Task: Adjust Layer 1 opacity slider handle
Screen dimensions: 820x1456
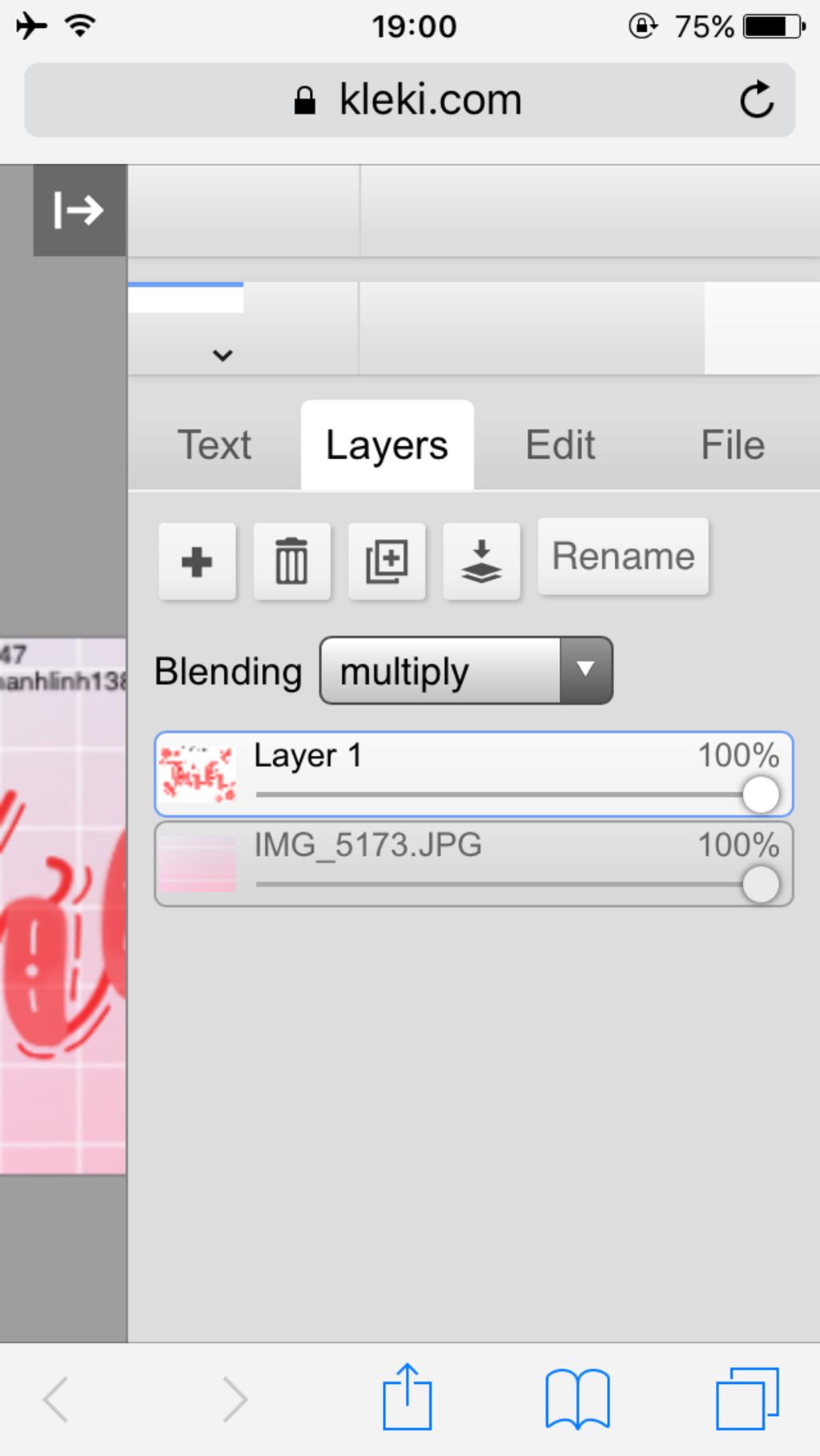Action: click(761, 794)
